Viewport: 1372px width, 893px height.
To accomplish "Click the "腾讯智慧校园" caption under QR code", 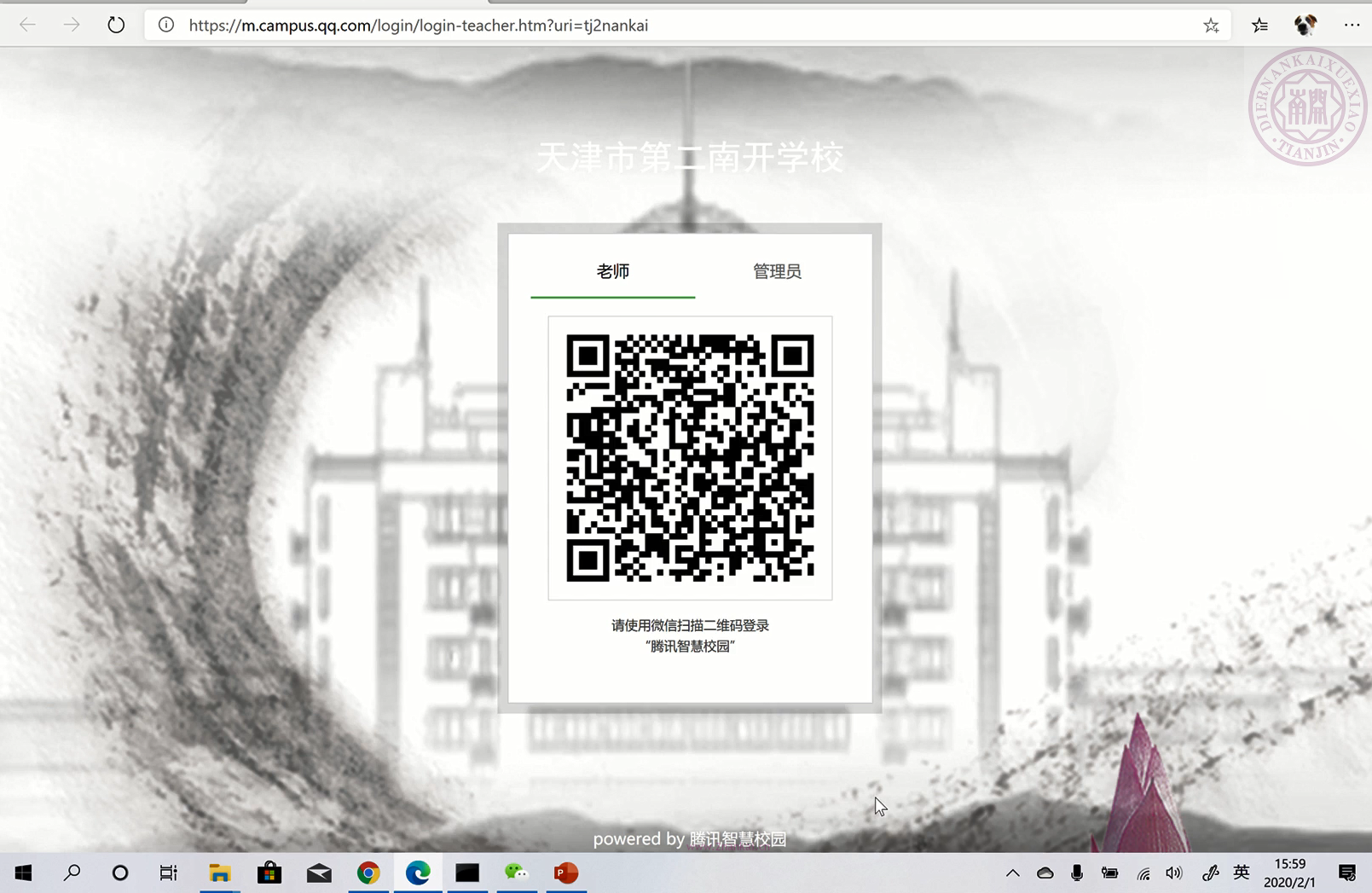I will coord(690,647).
